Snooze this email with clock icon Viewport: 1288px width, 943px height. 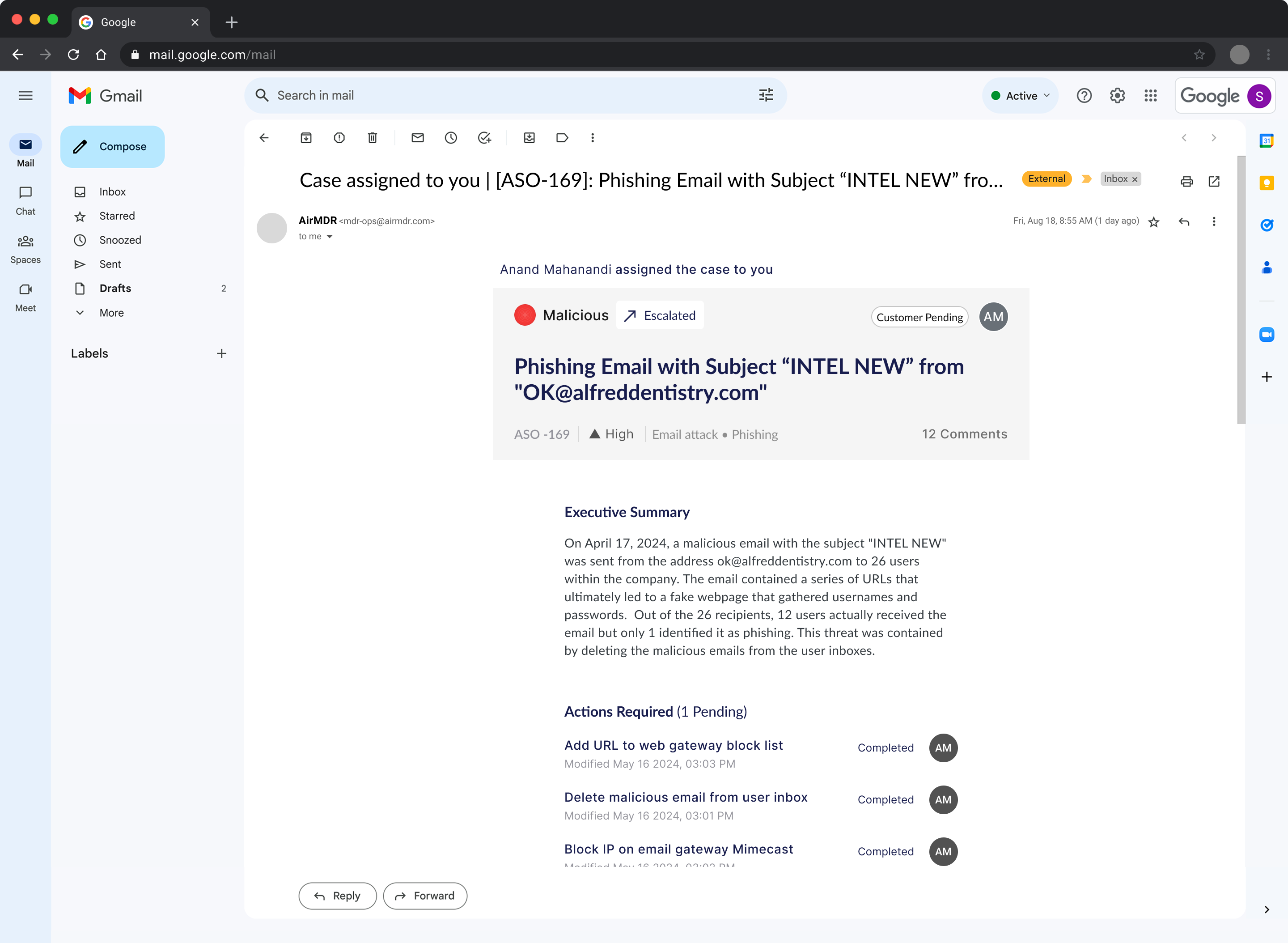pyautogui.click(x=451, y=138)
